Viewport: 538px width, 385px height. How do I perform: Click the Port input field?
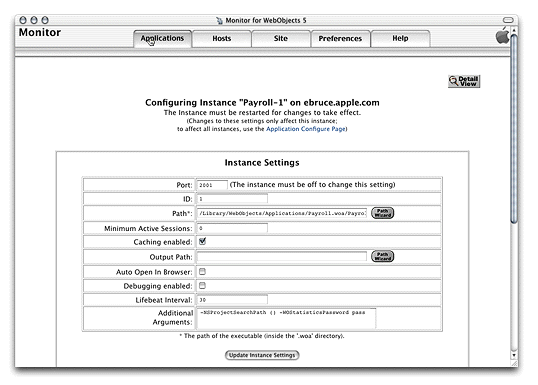(212, 185)
